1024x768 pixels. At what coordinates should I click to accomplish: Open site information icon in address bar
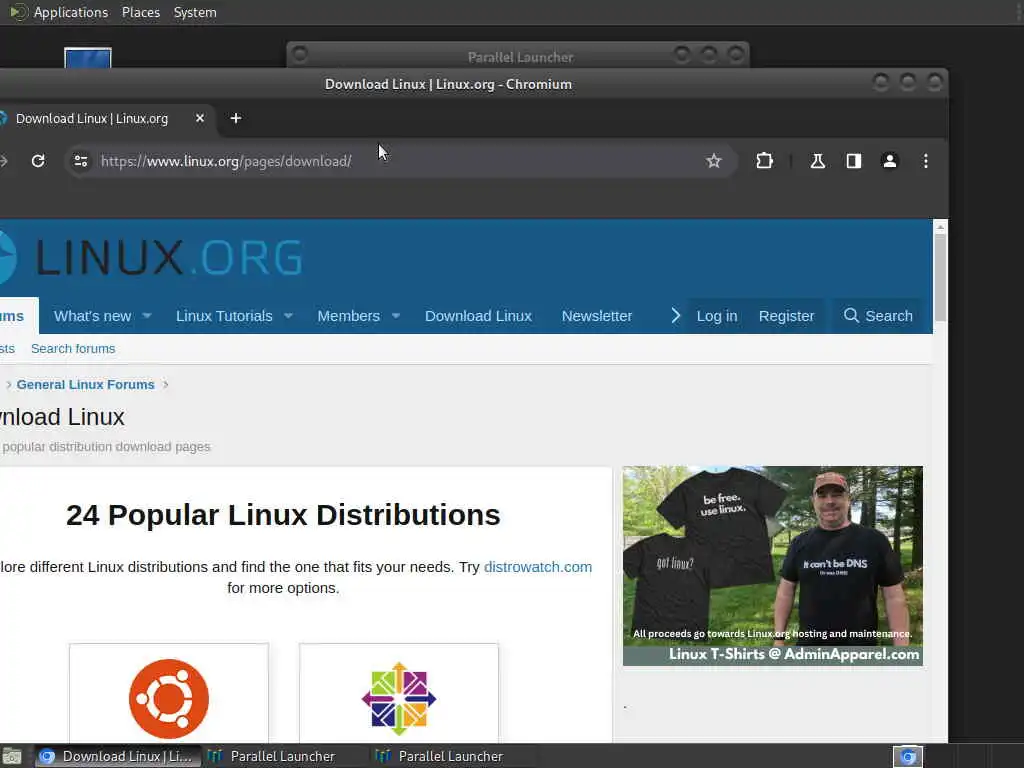point(81,161)
